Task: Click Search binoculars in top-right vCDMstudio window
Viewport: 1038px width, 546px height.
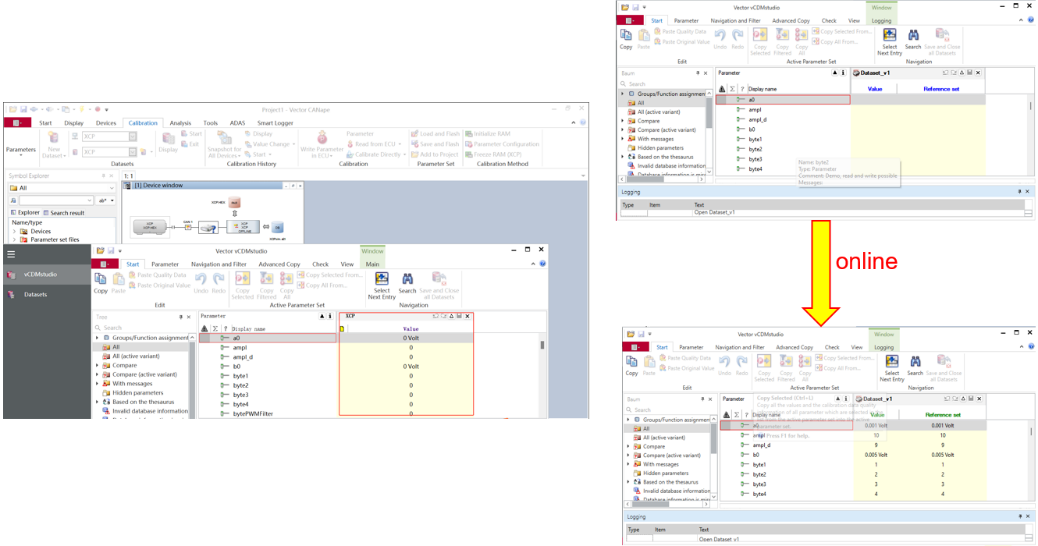Action: pyautogui.click(x=913, y=35)
